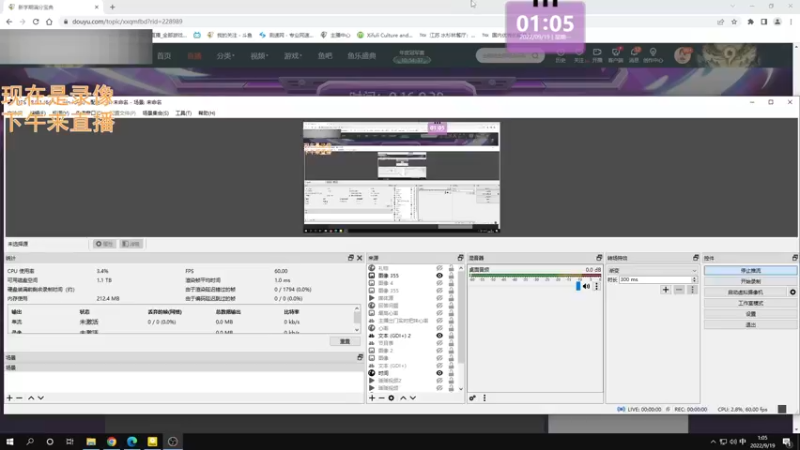
Task: Open File Explorer from the taskbar
Action: point(91,441)
